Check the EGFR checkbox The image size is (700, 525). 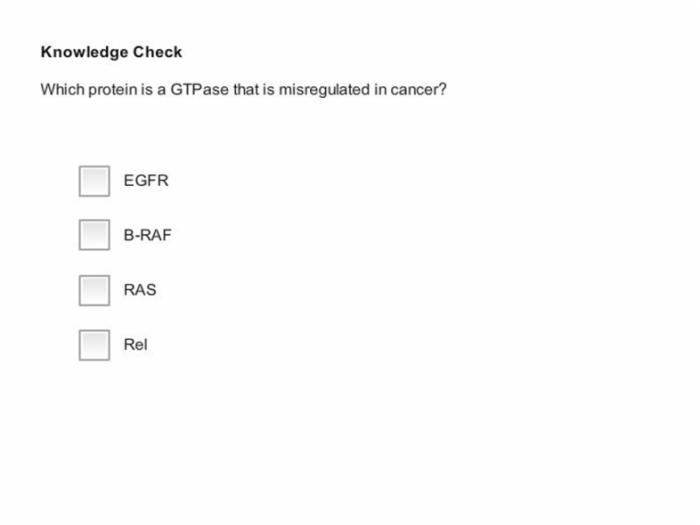click(x=94, y=181)
